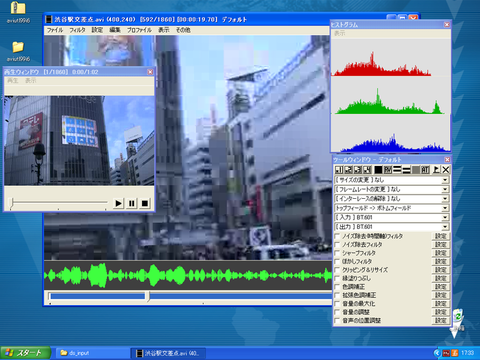Toggle the ぼかしフィルタ checkbox
480x360 pixels.
337,262
